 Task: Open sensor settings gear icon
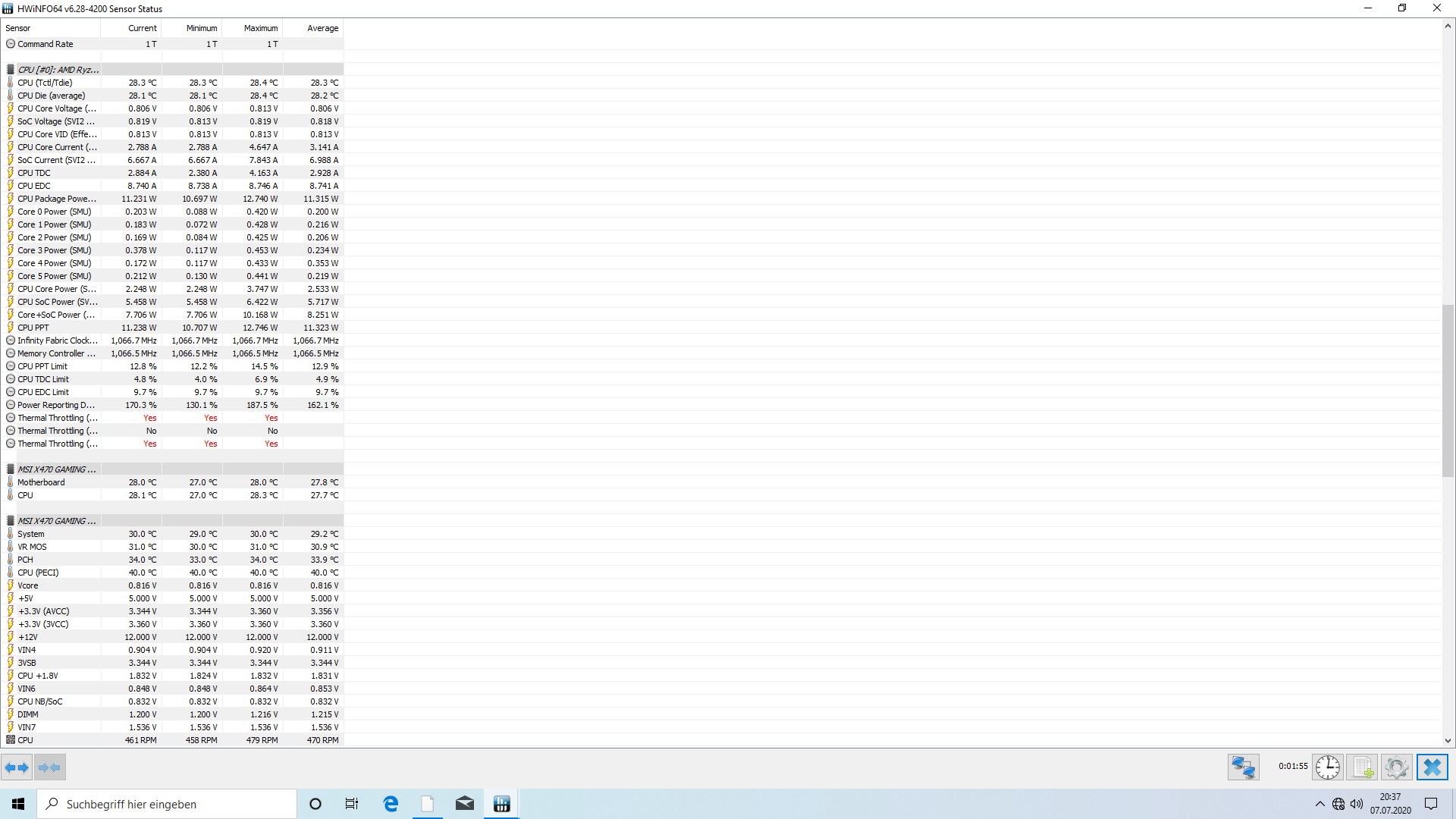tap(1396, 767)
